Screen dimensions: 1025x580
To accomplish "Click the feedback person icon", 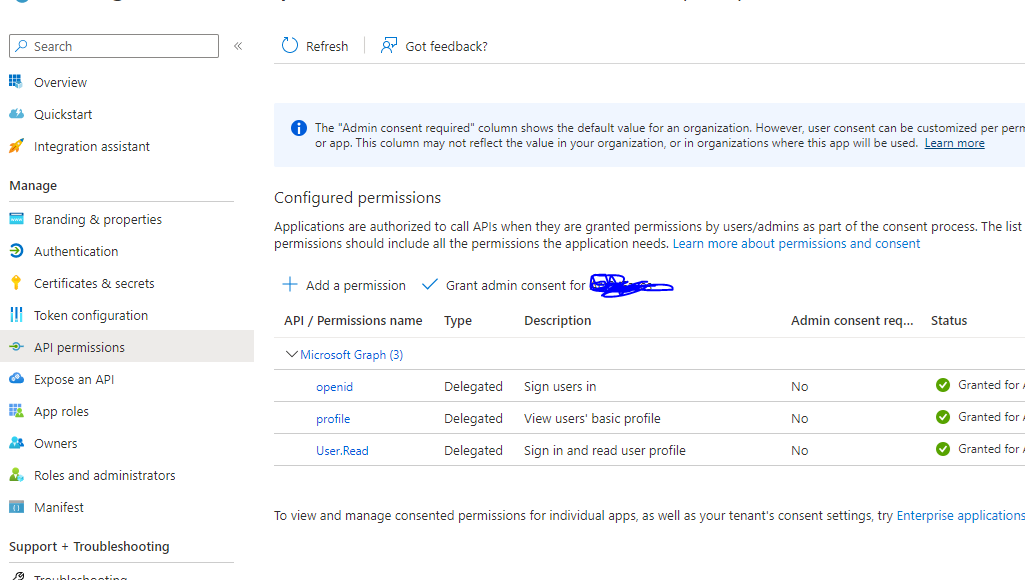I will pos(389,45).
